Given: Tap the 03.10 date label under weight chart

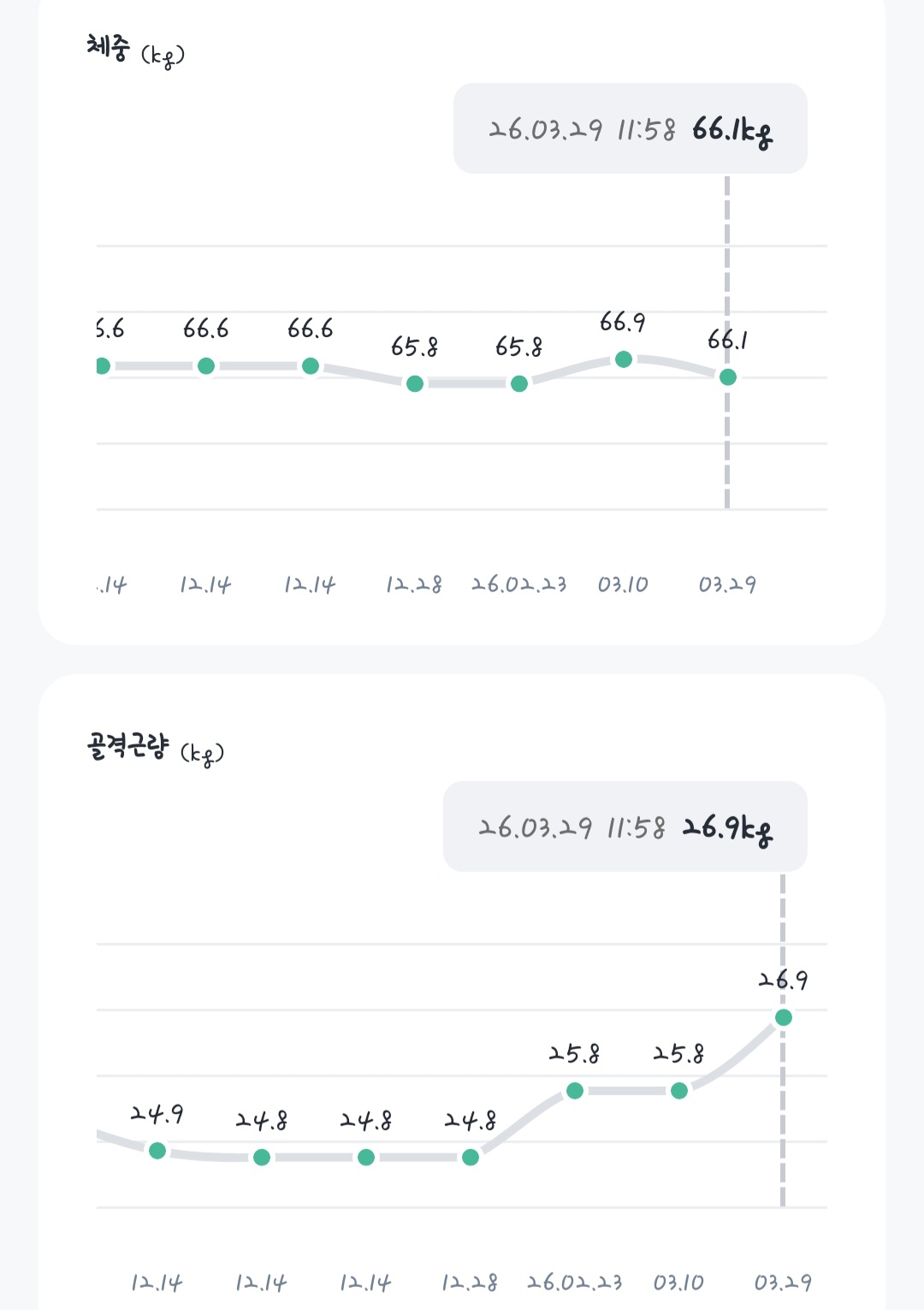Looking at the screenshot, I should pos(623,585).
